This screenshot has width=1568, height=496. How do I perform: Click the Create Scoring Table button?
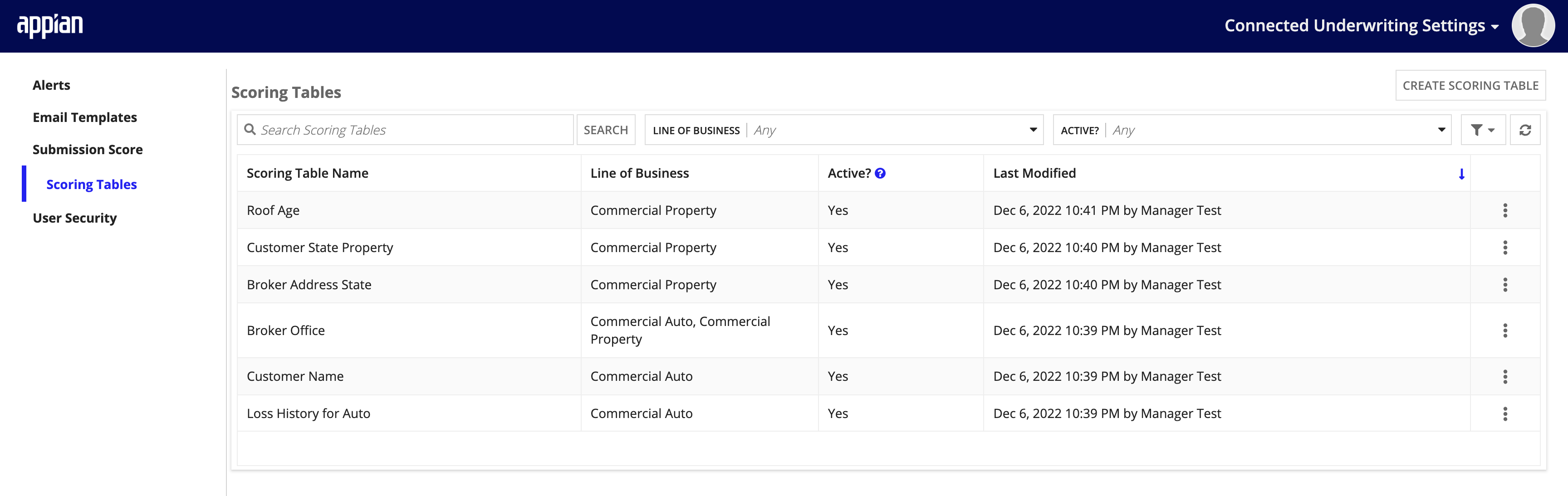pos(1470,86)
